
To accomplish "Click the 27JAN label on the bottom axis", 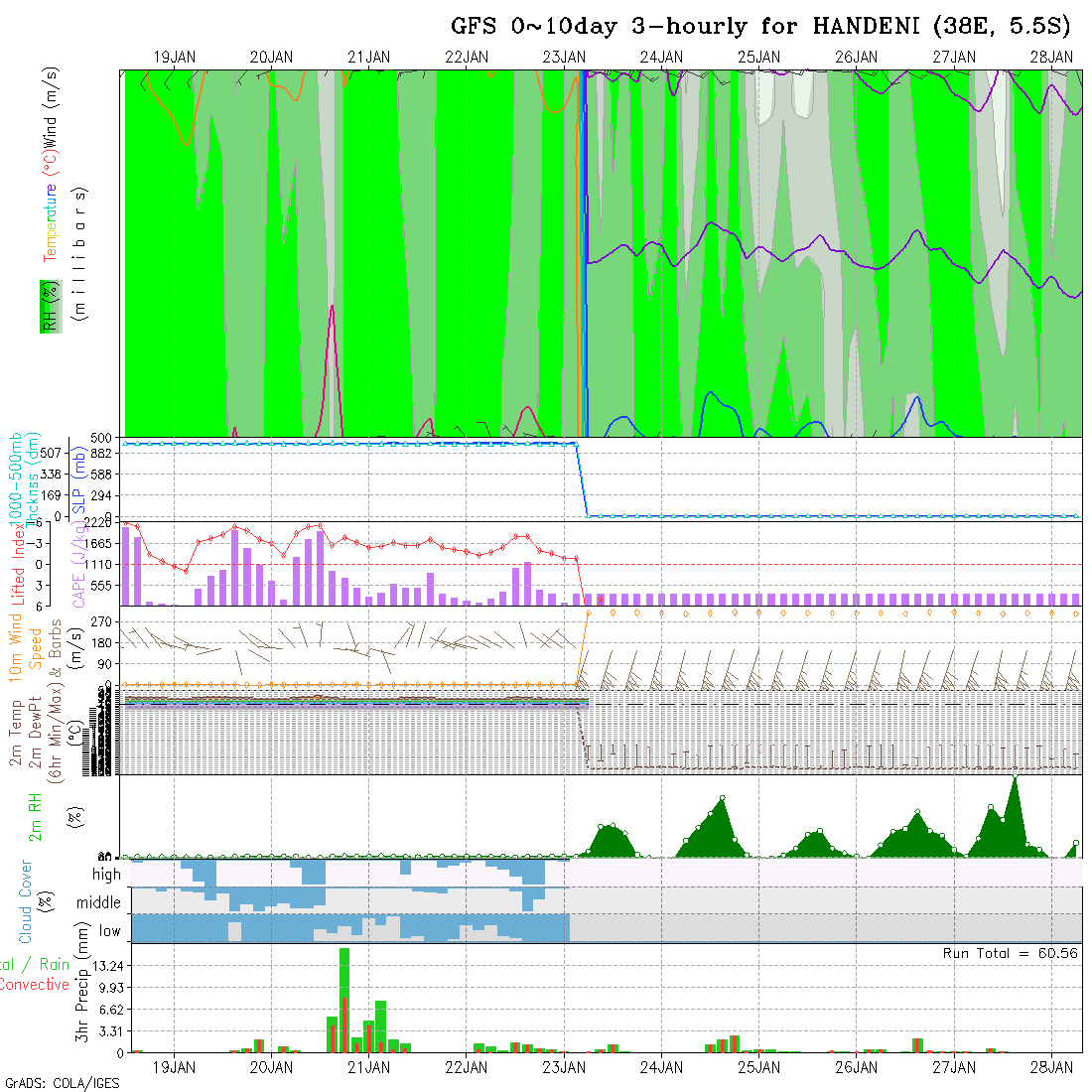I will click(x=954, y=1067).
